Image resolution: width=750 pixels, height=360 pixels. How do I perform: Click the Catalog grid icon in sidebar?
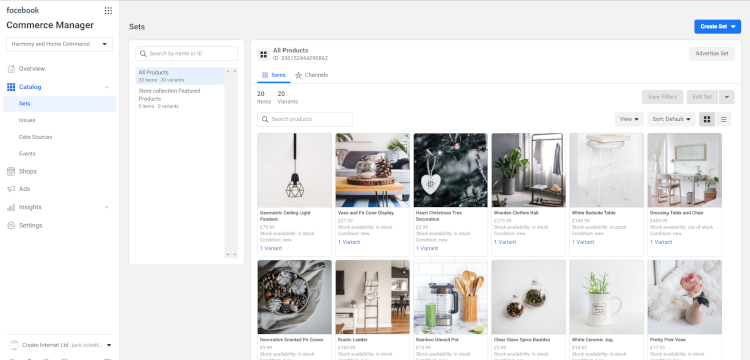pyautogui.click(x=11, y=87)
